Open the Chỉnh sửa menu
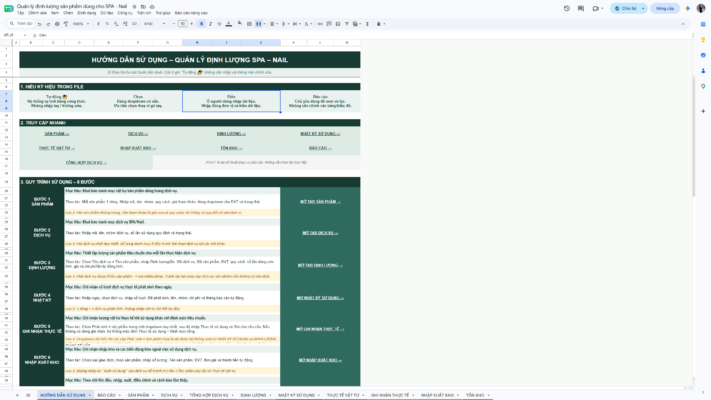Viewport: 711px width, 400px height. 38,13
